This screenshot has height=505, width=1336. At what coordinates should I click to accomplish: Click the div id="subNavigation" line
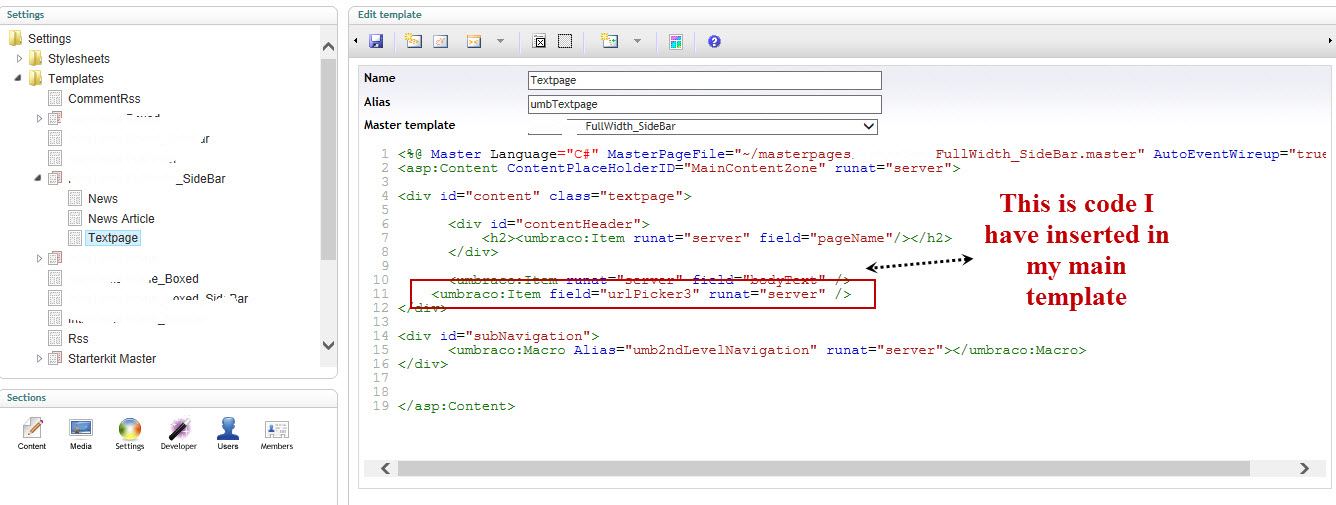coord(498,336)
